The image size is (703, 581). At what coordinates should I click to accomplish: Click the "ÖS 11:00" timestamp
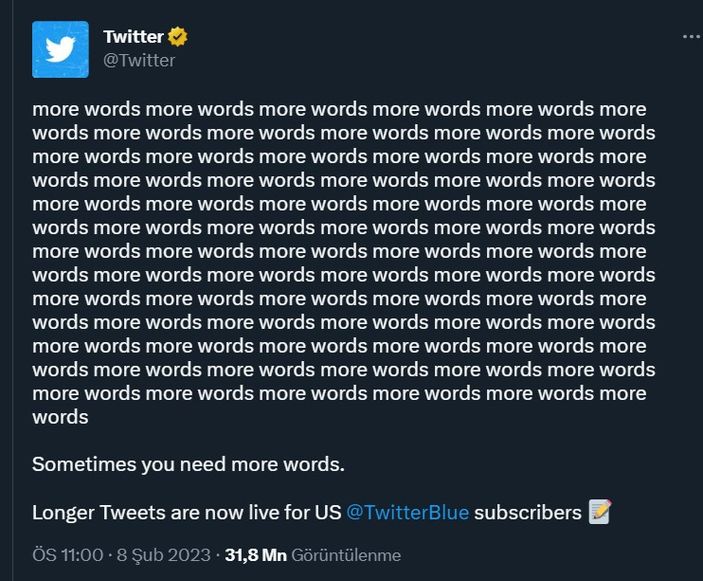(x=67, y=555)
